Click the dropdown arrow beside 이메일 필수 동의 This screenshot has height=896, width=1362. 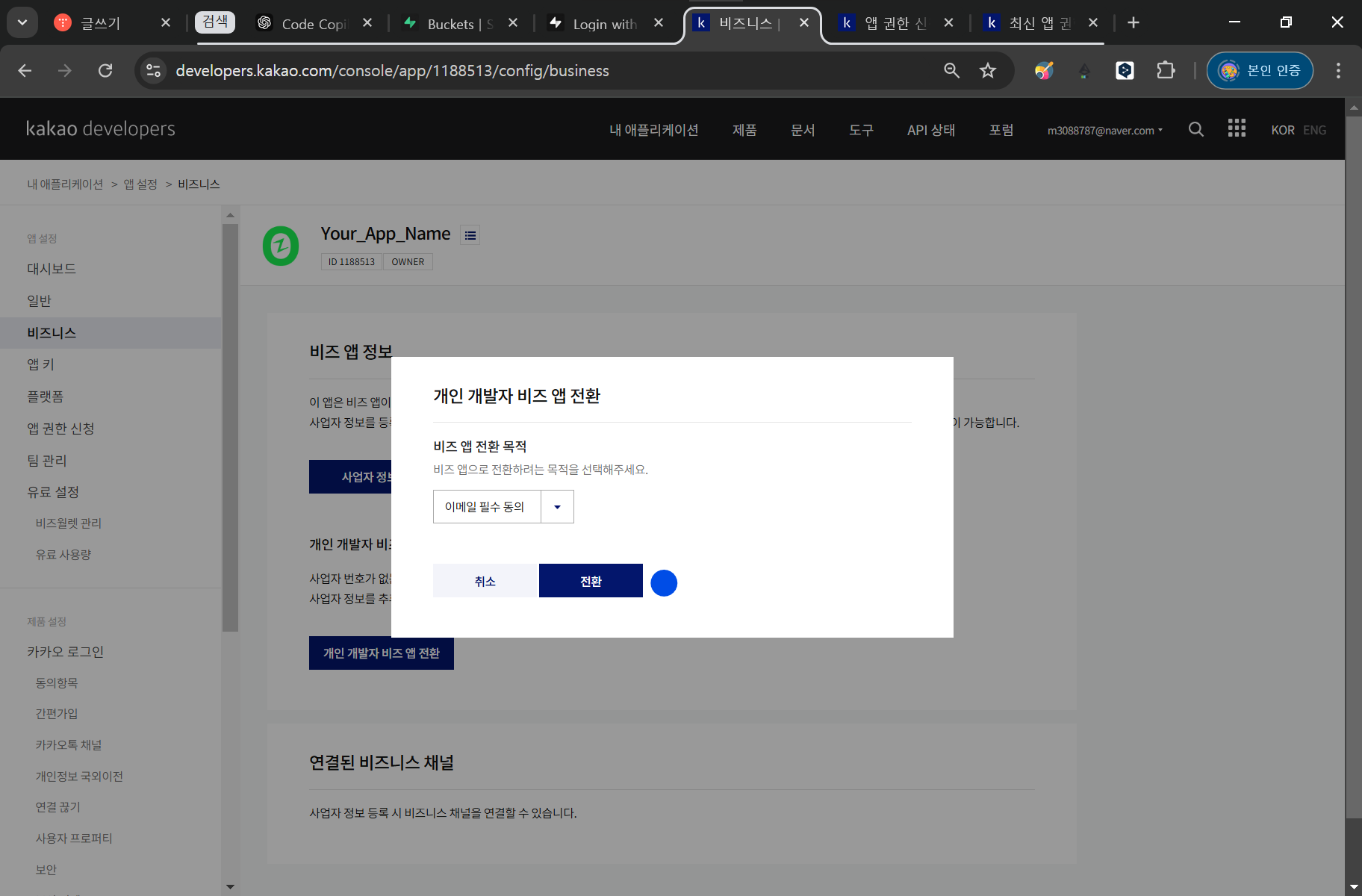click(557, 507)
